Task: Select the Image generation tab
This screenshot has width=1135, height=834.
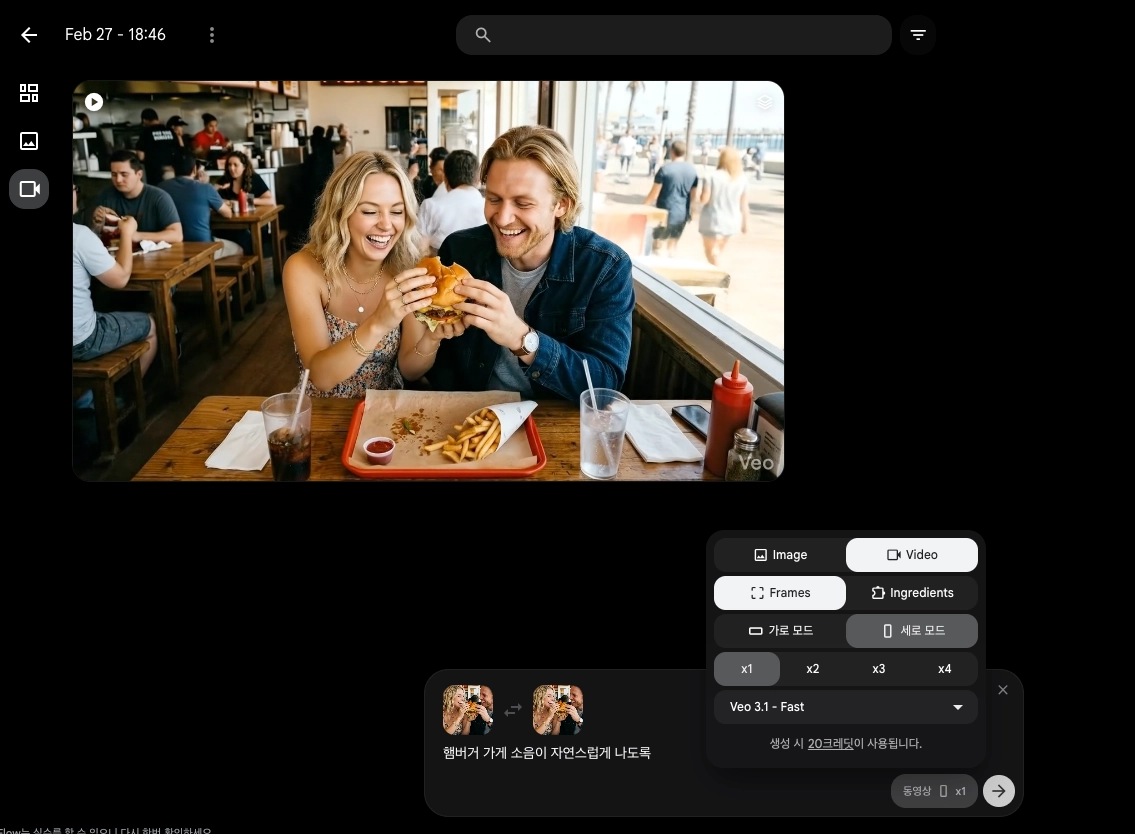Action: click(x=780, y=555)
